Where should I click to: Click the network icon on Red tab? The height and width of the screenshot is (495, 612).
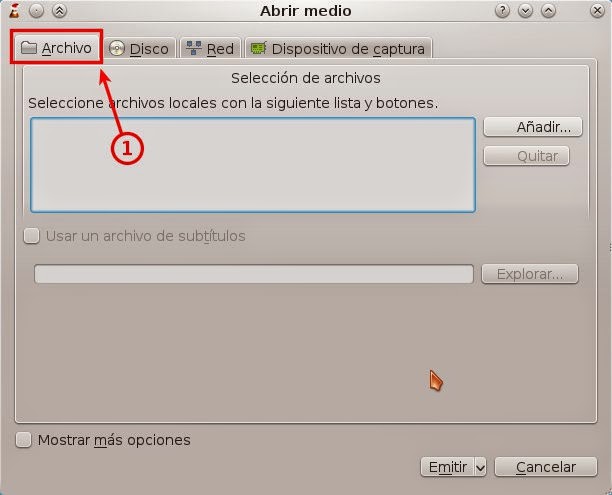(x=193, y=48)
